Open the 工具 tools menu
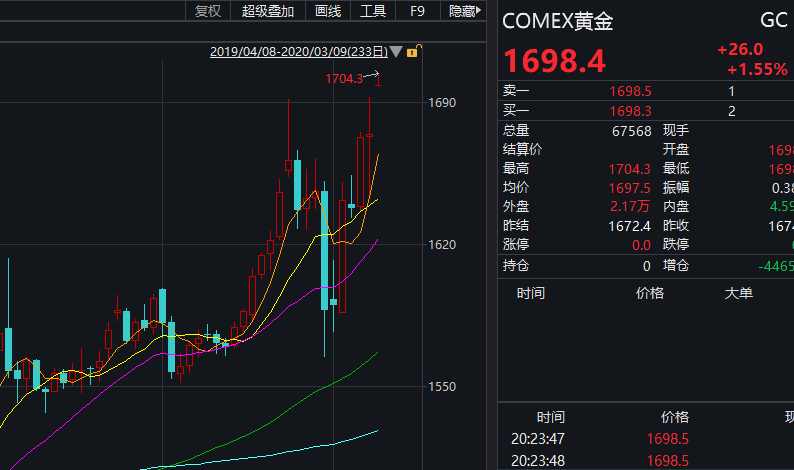 (x=373, y=11)
